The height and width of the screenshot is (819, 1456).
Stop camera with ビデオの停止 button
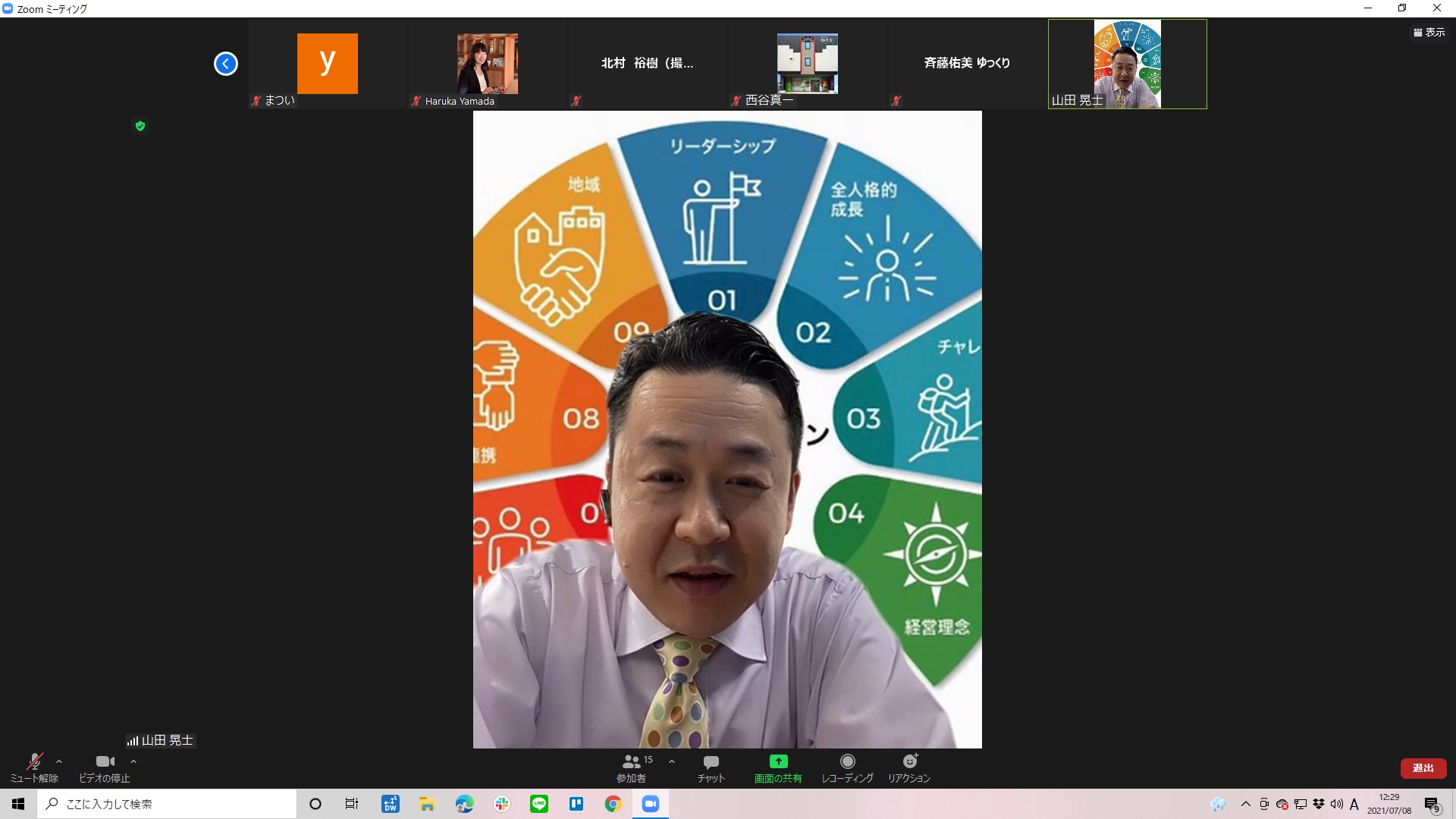pyautogui.click(x=105, y=767)
